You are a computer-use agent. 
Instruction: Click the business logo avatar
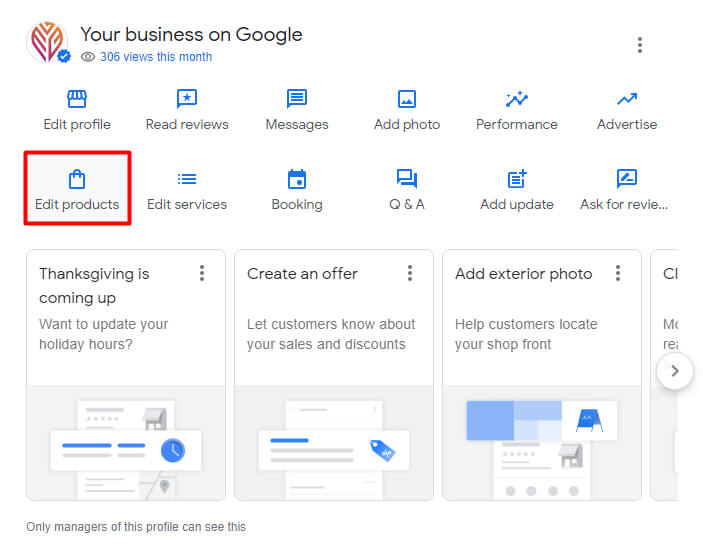(47, 42)
